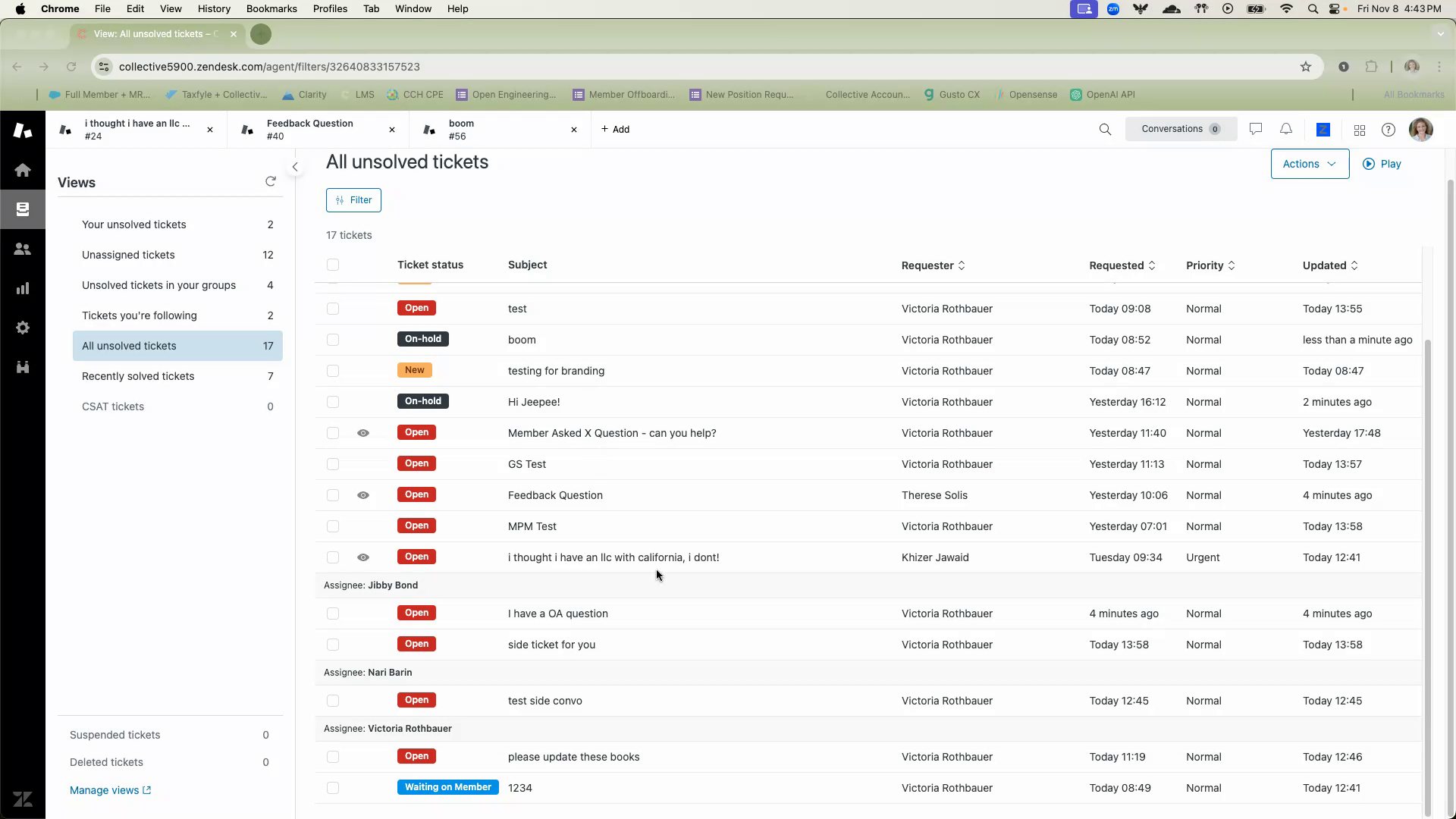
Task: Expand the Actions dropdown
Action: click(1310, 164)
